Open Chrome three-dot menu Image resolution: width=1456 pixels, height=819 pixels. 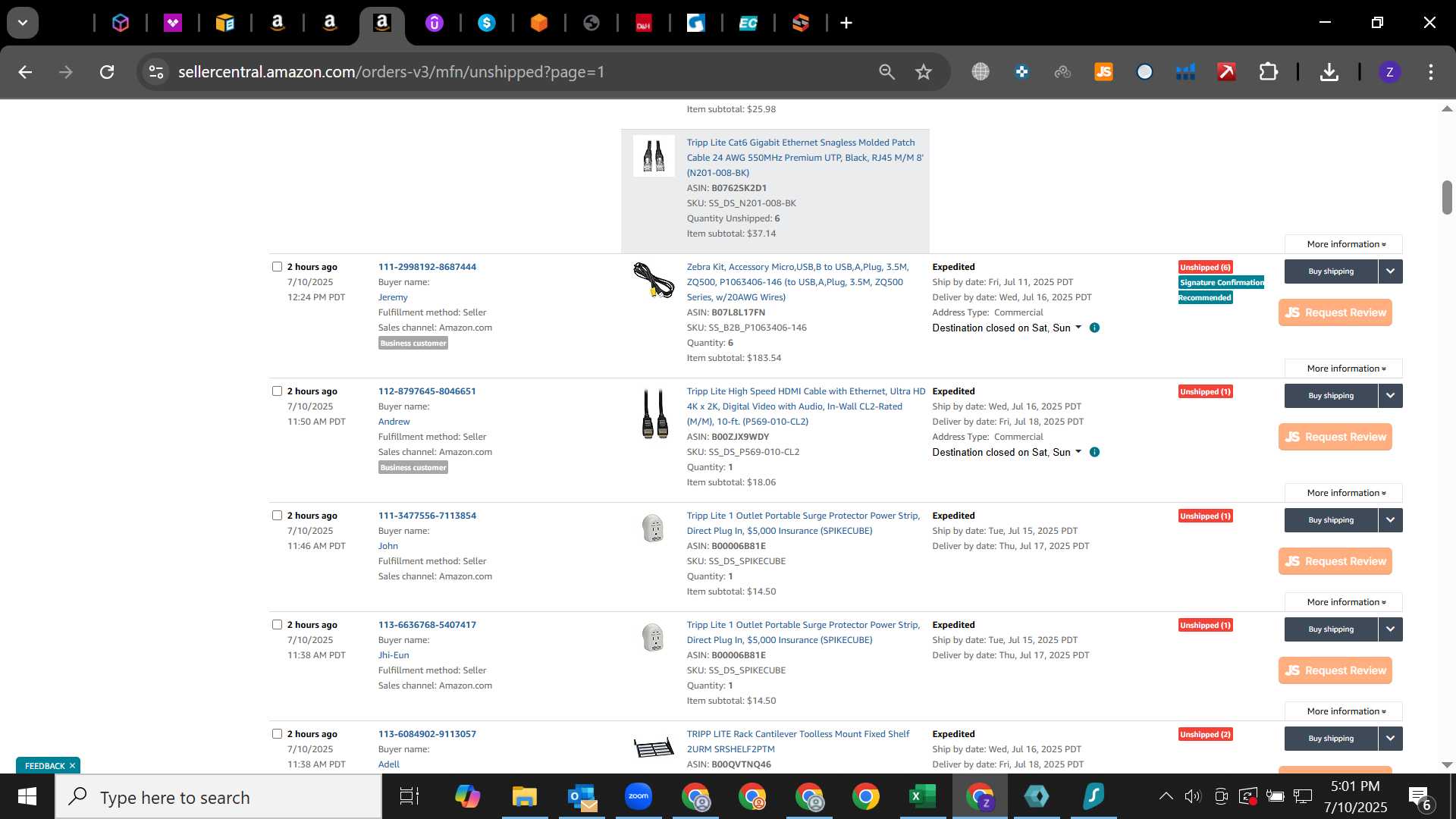(x=1430, y=72)
